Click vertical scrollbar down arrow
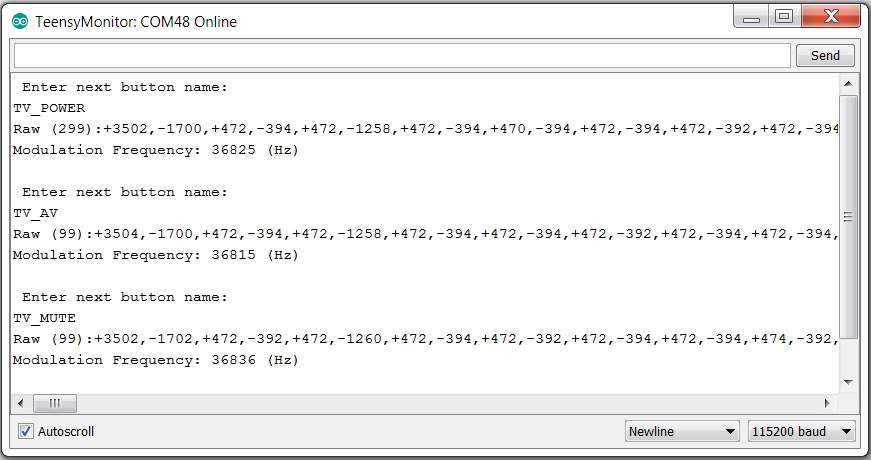The width and height of the screenshot is (871, 460). 848,381
